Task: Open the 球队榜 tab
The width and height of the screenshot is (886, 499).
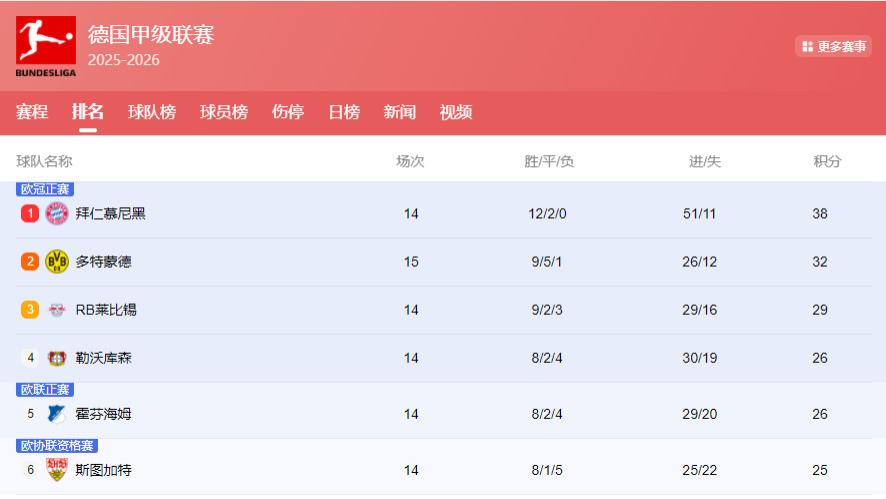Action: (152, 112)
